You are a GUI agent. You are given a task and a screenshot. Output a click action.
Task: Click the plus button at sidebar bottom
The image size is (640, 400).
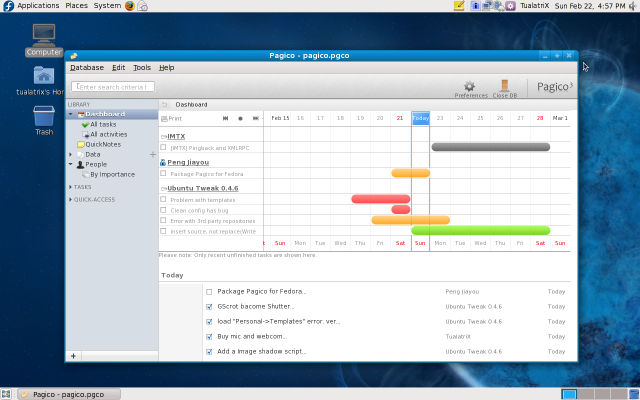coord(73,356)
